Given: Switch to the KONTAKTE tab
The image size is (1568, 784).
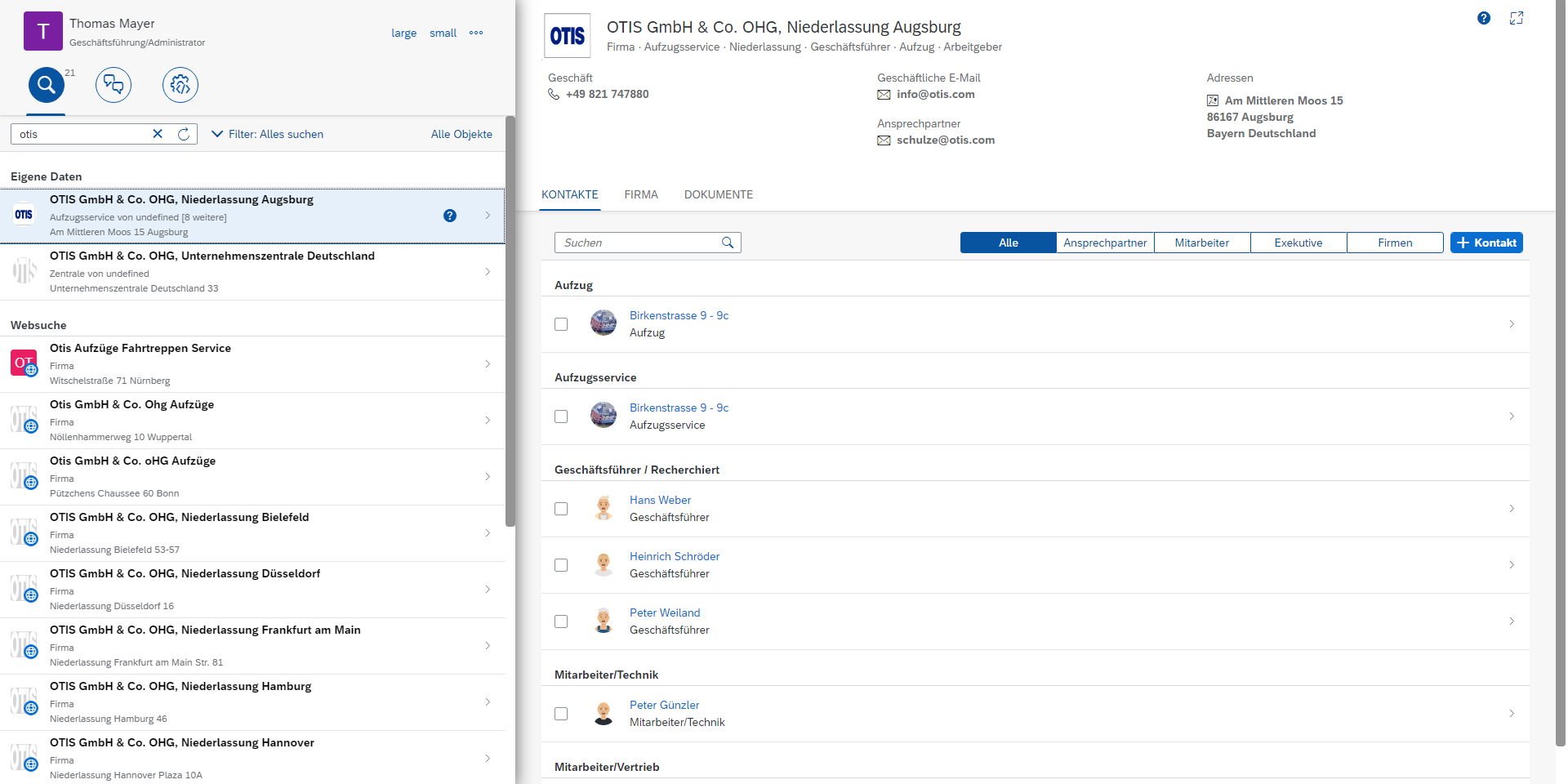Looking at the screenshot, I should point(570,194).
